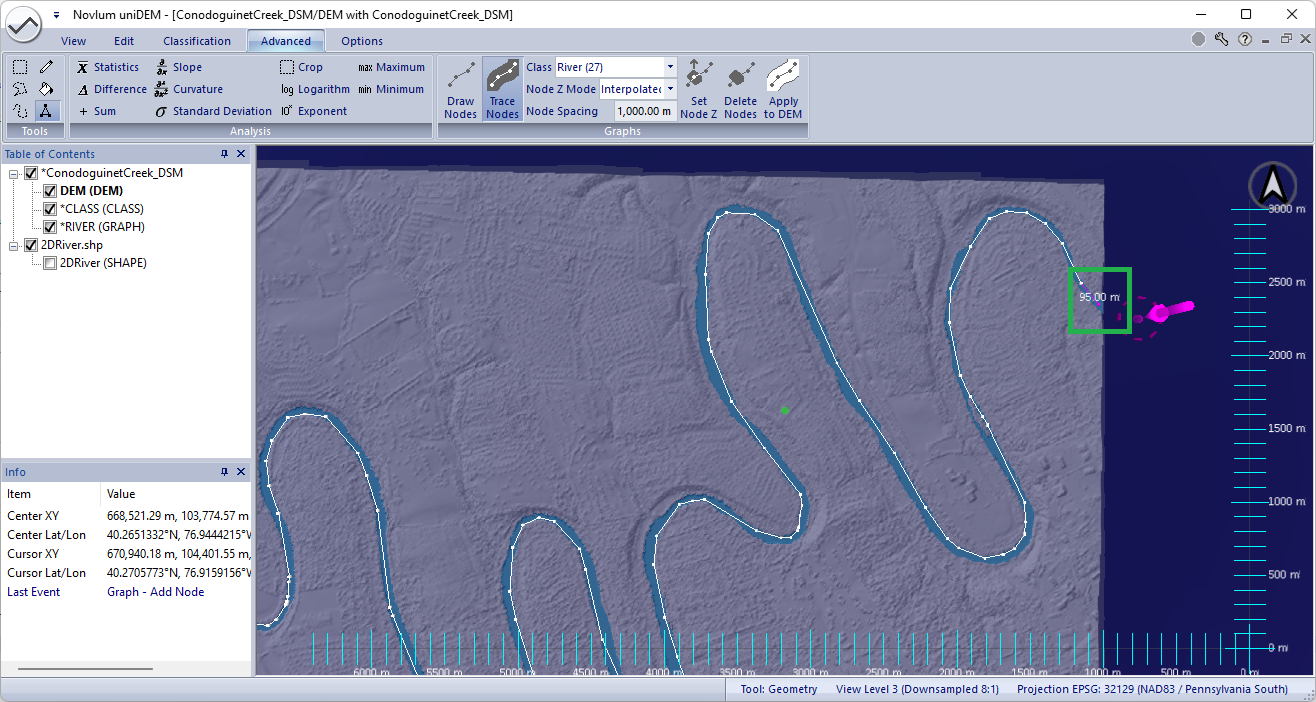This screenshot has height=702, width=1316.
Task: Select the pencil draw tool
Action: pyautogui.click(x=46, y=67)
